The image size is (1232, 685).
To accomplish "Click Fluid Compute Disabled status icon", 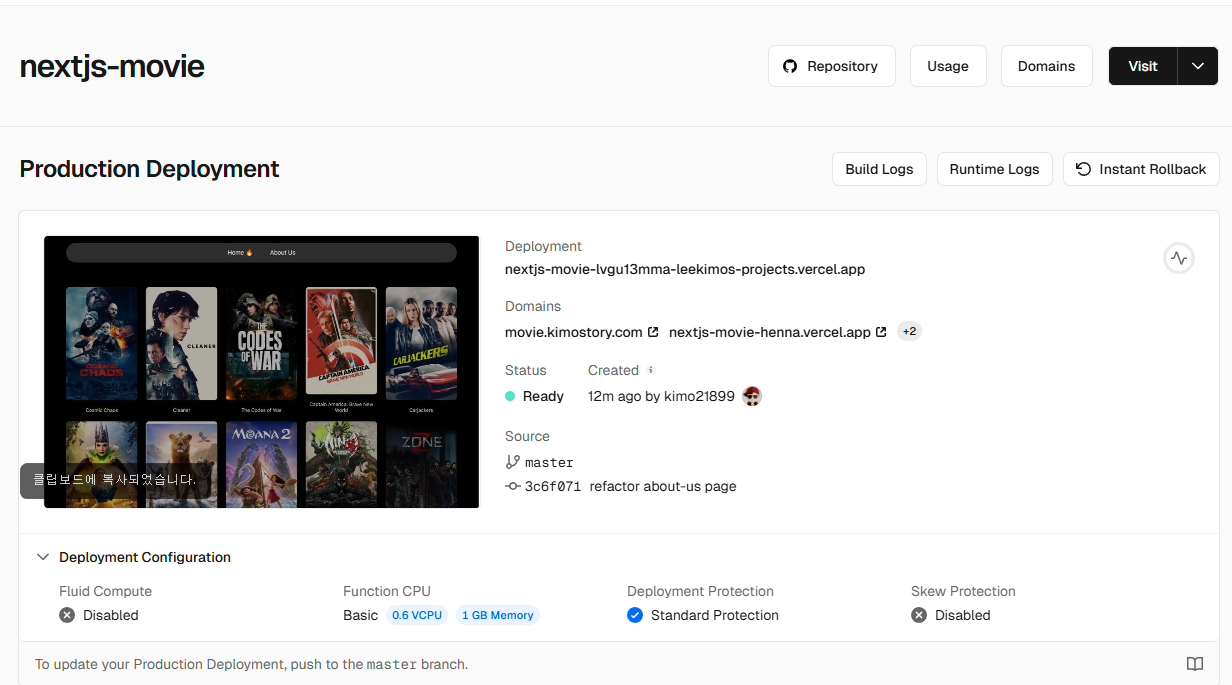I will pos(67,615).
